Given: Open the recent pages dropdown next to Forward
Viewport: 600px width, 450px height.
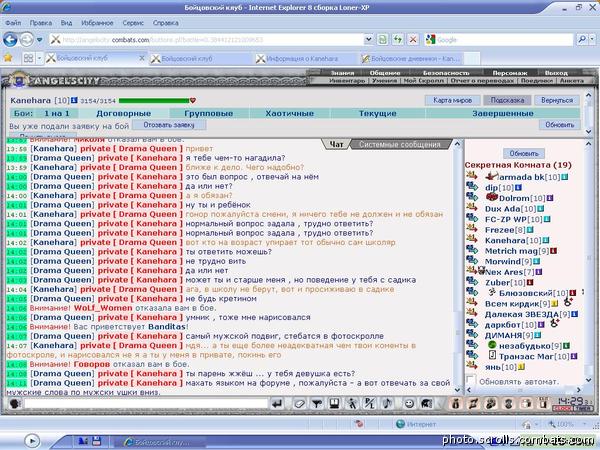Looking at the screenshot, I should point(39,39).
